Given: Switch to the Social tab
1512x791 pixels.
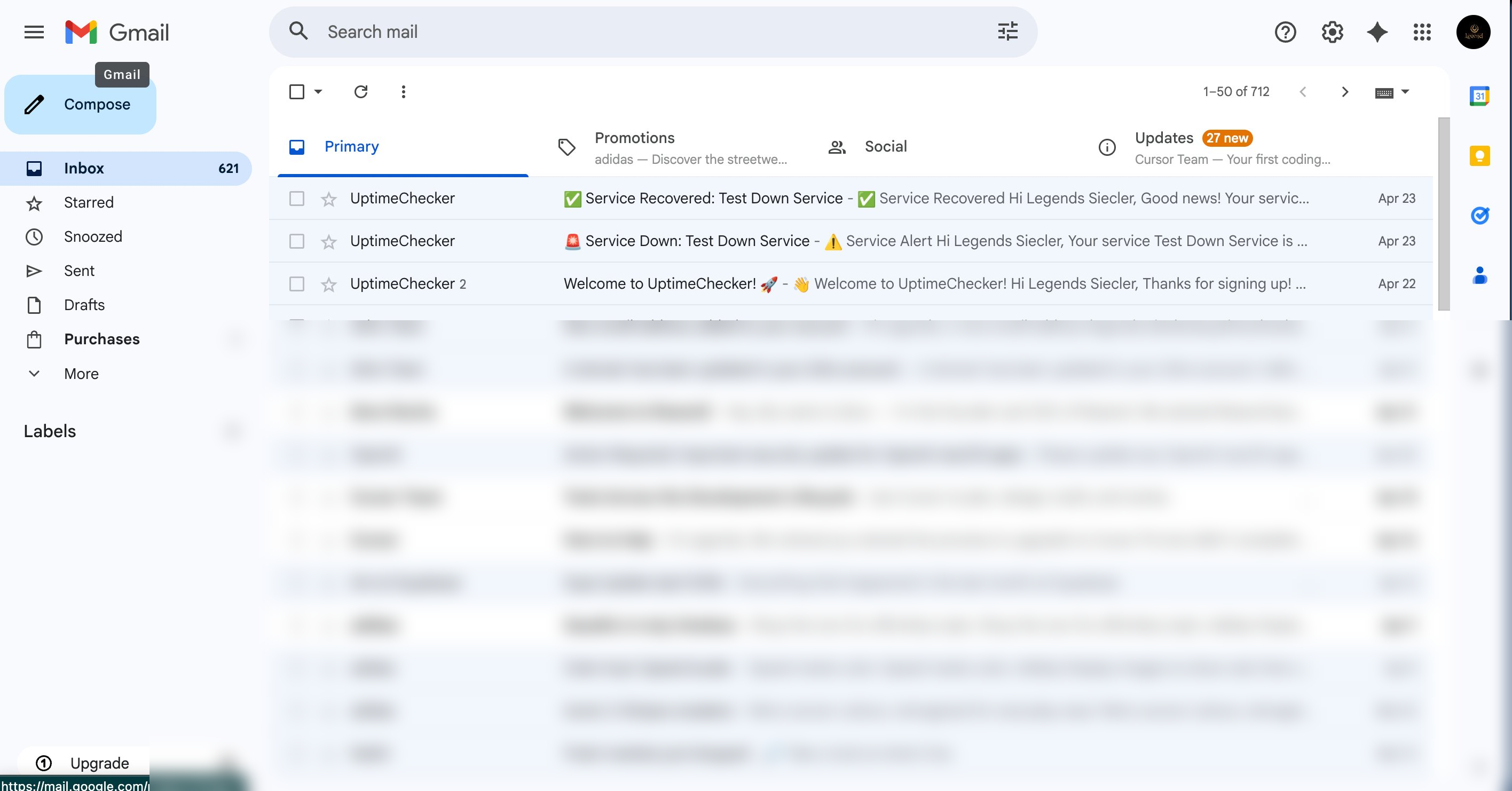Looking at the screenshot, I should (943, 147).
